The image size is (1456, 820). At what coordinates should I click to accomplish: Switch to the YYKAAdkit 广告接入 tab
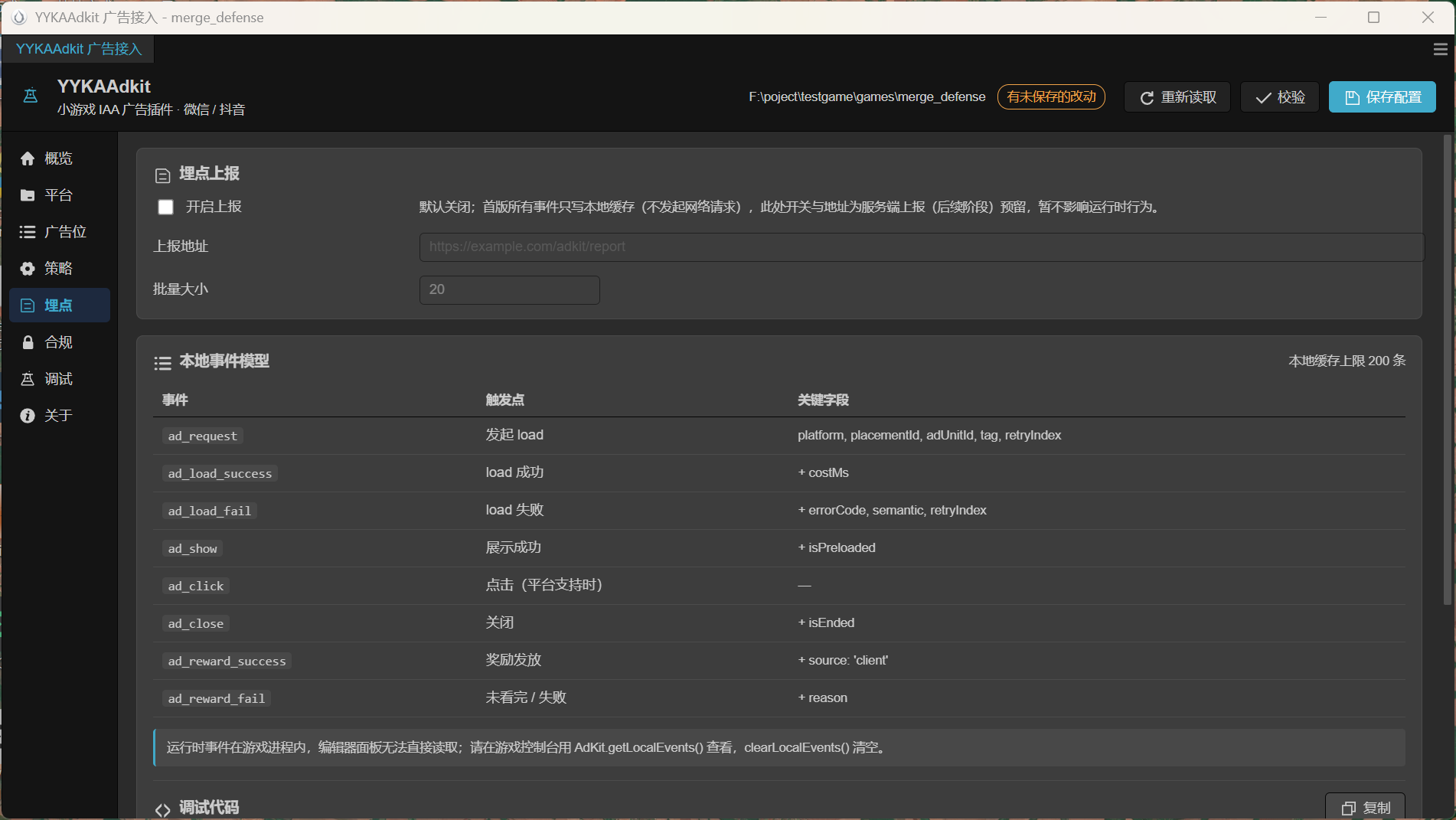(79, 49)
